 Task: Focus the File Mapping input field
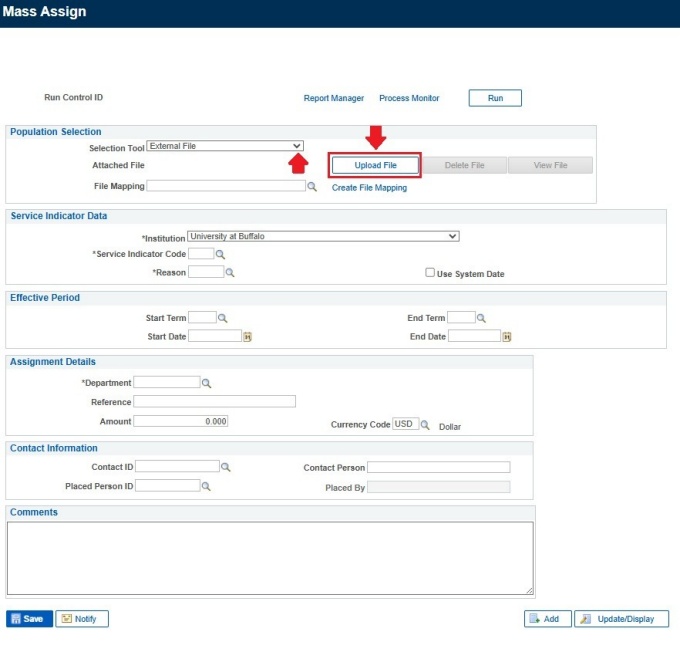click(x=226, y=186)
